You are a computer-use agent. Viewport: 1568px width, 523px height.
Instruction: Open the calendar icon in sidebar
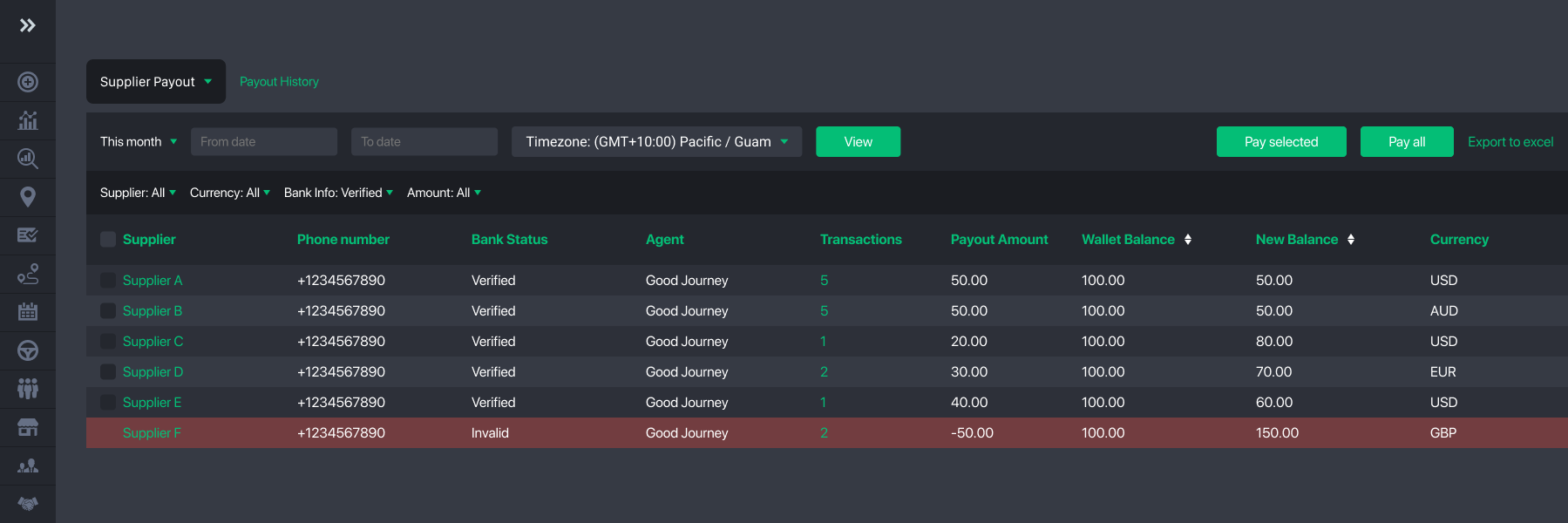pos(28,311)
